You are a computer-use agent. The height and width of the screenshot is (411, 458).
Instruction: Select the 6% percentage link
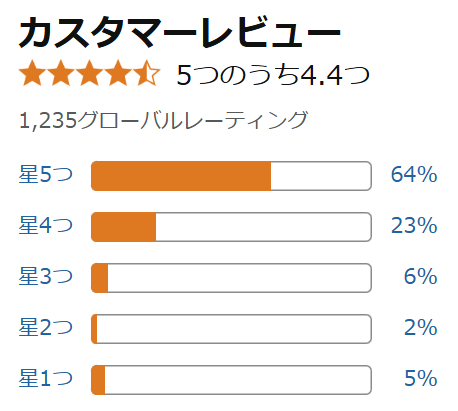tap(421, 276)
